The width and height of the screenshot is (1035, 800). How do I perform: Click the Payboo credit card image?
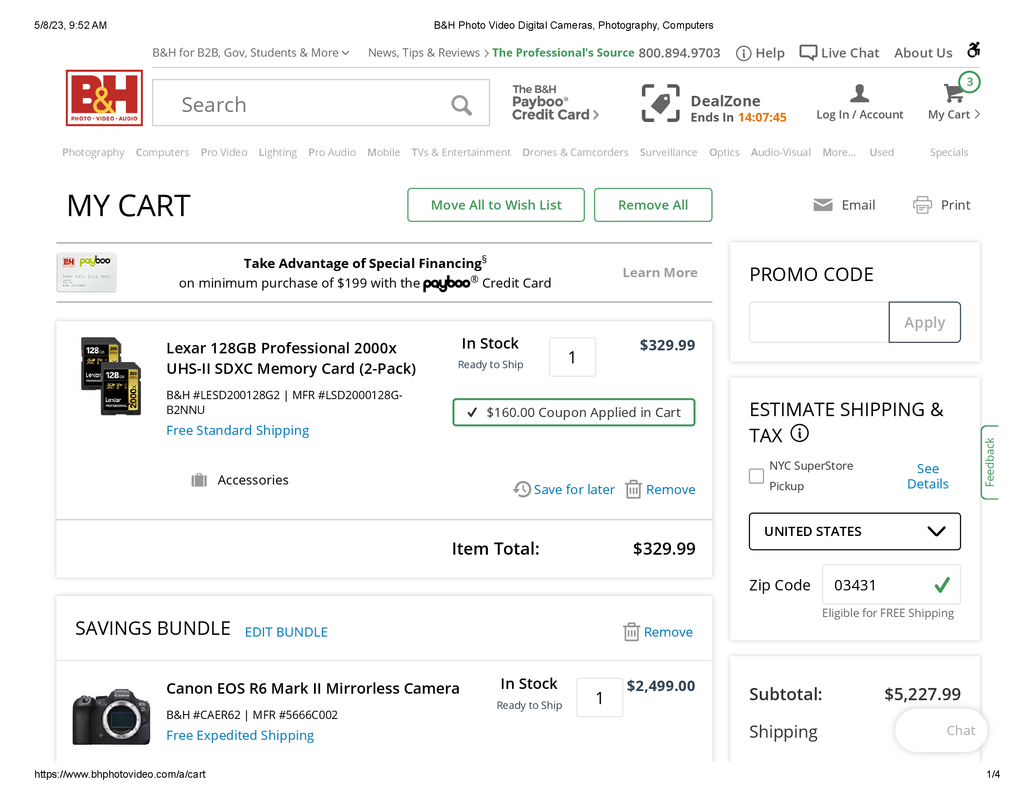coord(86,273)
